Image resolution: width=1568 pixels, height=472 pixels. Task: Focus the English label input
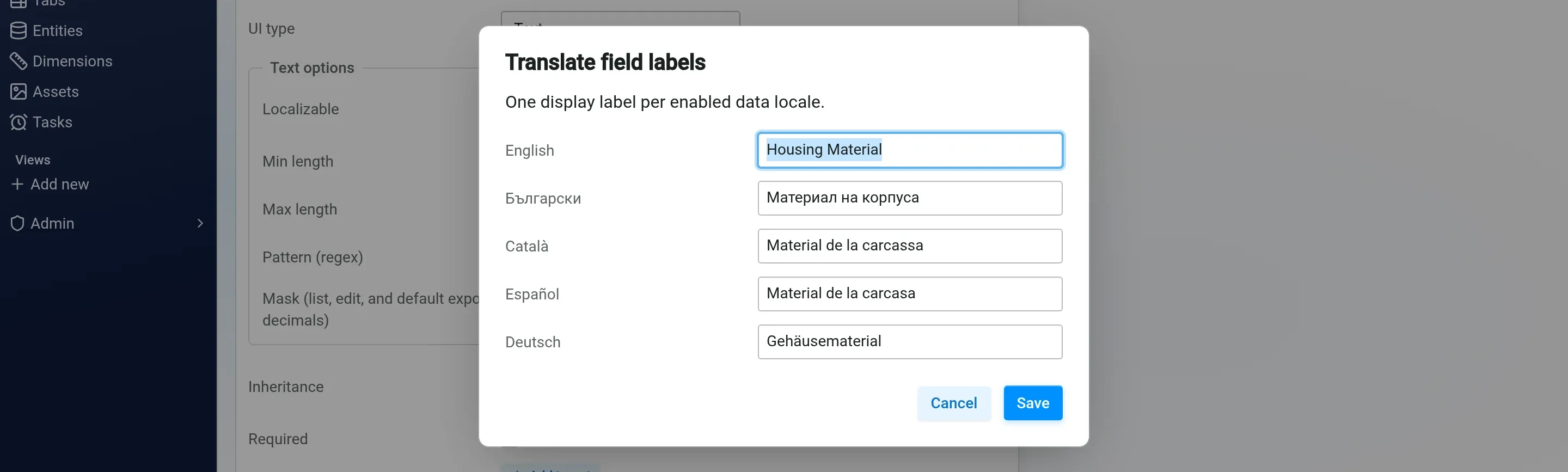click(x=909, y=150)
